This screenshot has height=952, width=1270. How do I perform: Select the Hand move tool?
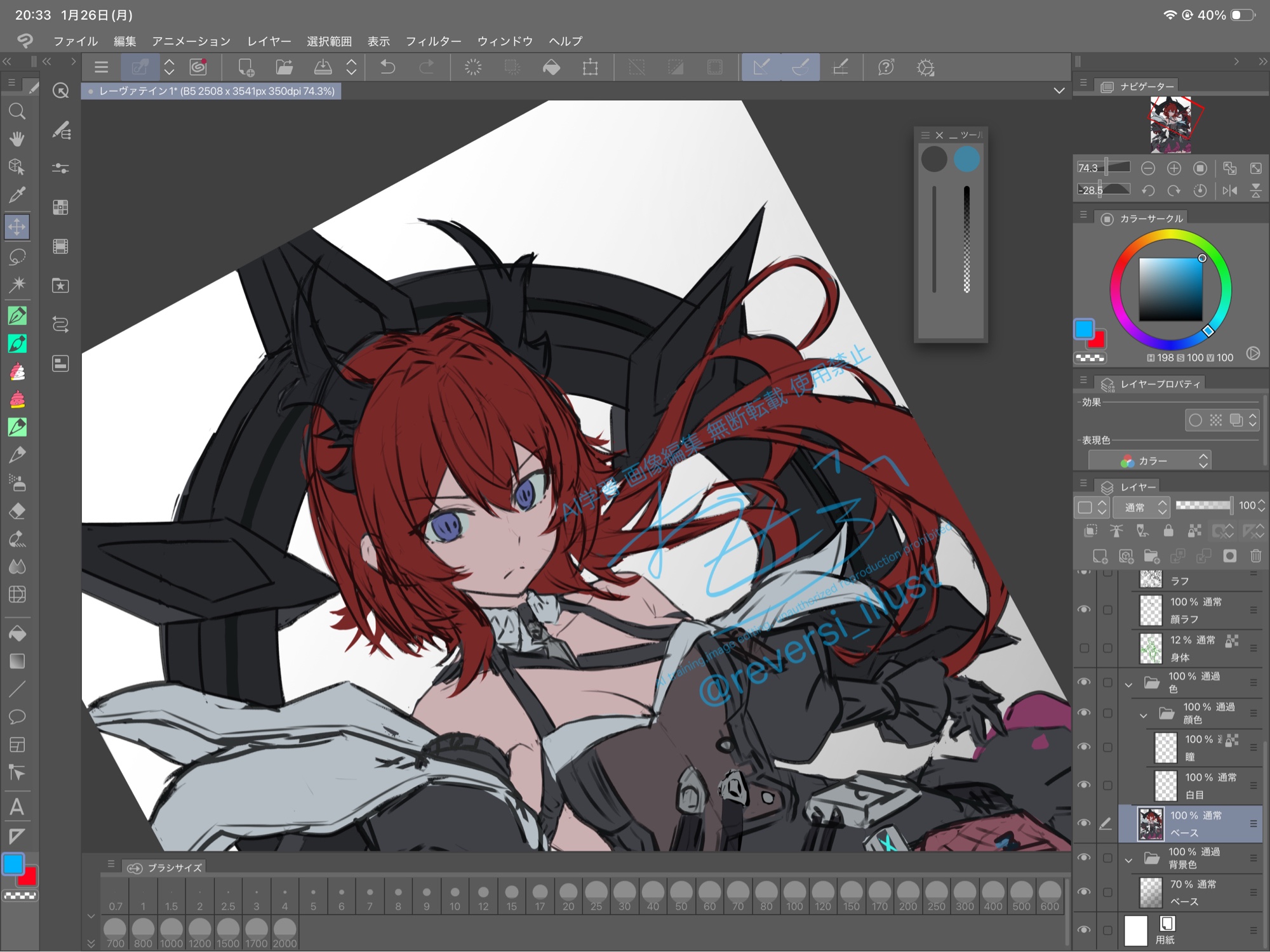click(x=17, y=139)
